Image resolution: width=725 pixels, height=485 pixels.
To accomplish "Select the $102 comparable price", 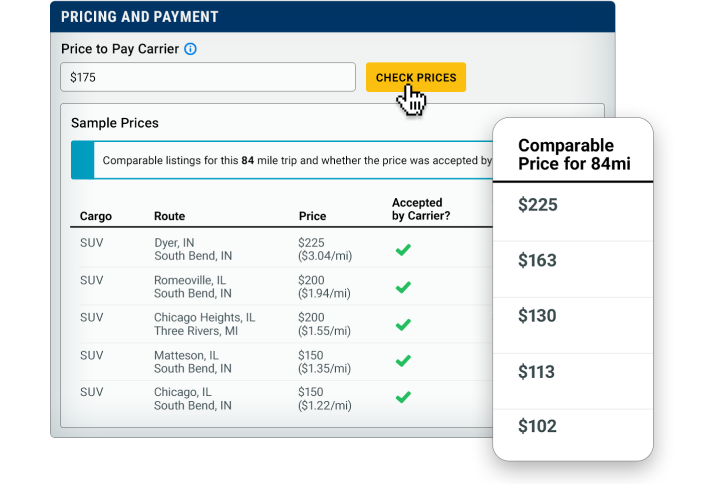I will tap(537, 426).
